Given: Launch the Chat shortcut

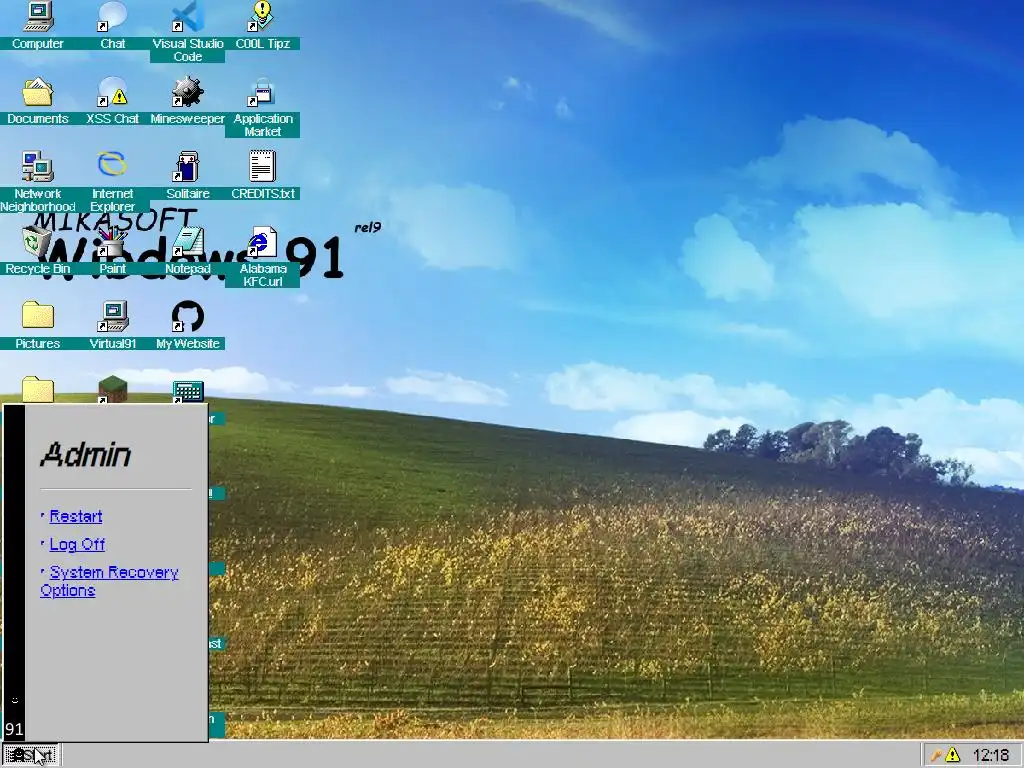Looking at the screenshot, I should pyautogui.click(x=112, y=26).
